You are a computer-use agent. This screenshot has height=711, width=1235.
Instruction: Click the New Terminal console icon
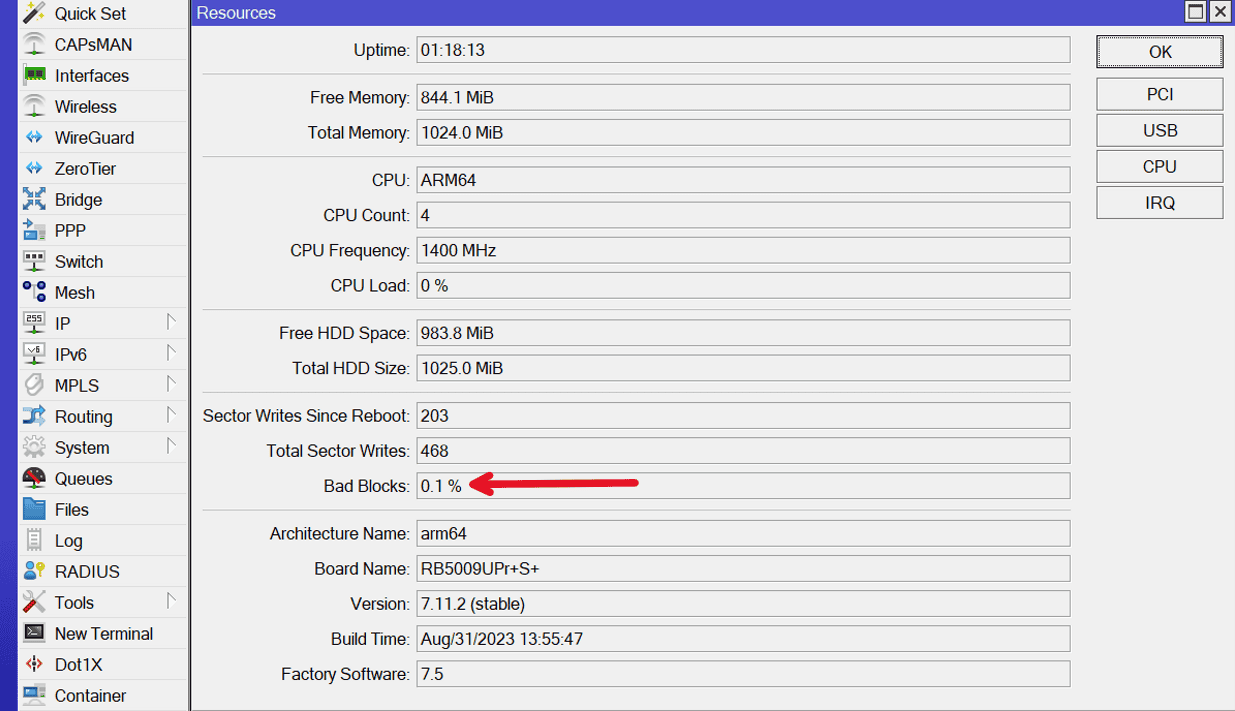[34, 634]
